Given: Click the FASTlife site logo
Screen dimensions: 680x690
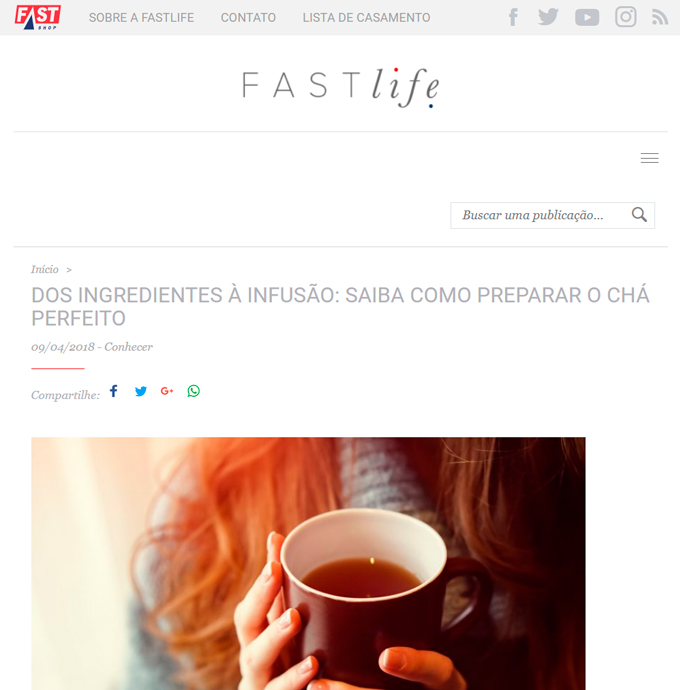Looking at the screenshot, I should (x=340, y=88).
